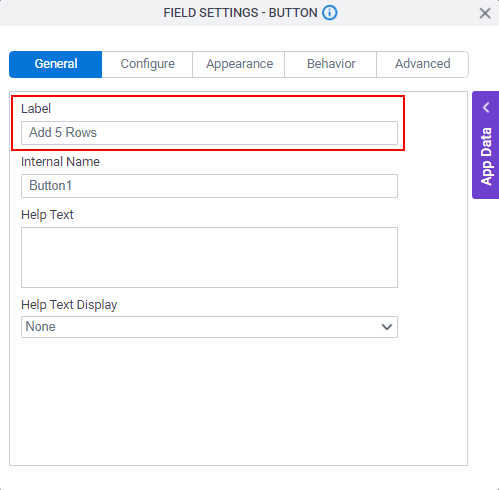Open the App Data purple tab
This screenshot has height=490, width=499.
486,145
